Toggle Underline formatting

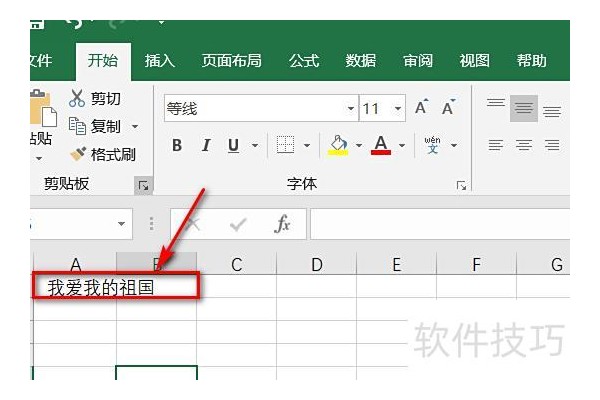[x=233, y=145]
